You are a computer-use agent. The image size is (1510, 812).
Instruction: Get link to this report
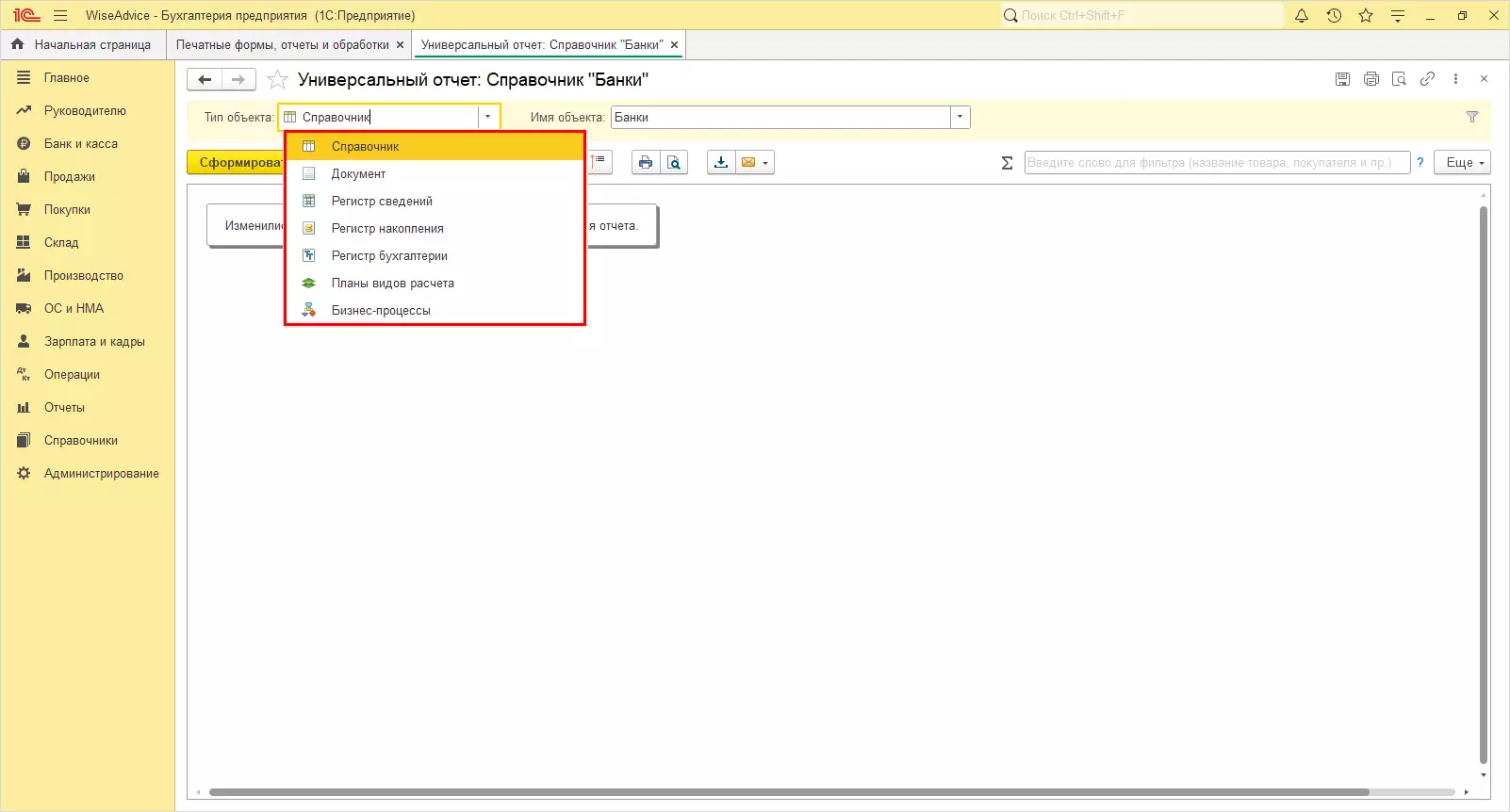1428,79
